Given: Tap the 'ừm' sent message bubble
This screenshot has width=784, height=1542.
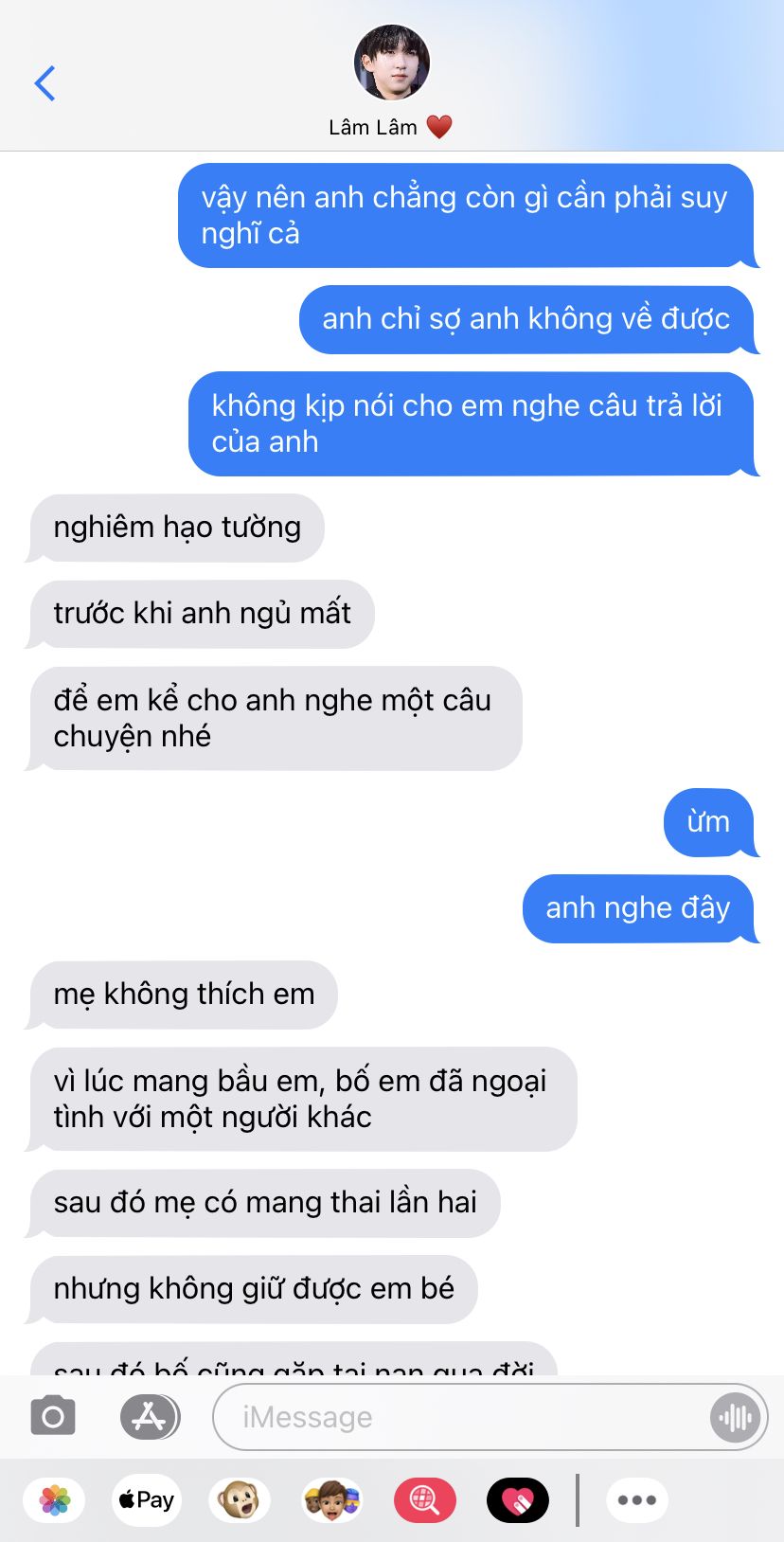Looking at the screenshot, I should [x=709, y=822].
